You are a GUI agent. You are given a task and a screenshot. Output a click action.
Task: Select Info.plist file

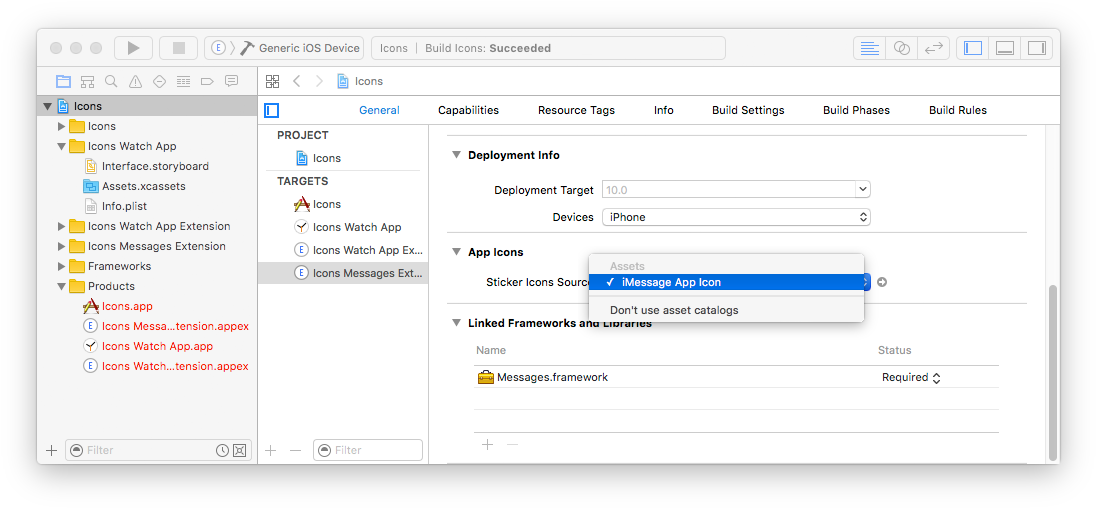click(124, 206)
